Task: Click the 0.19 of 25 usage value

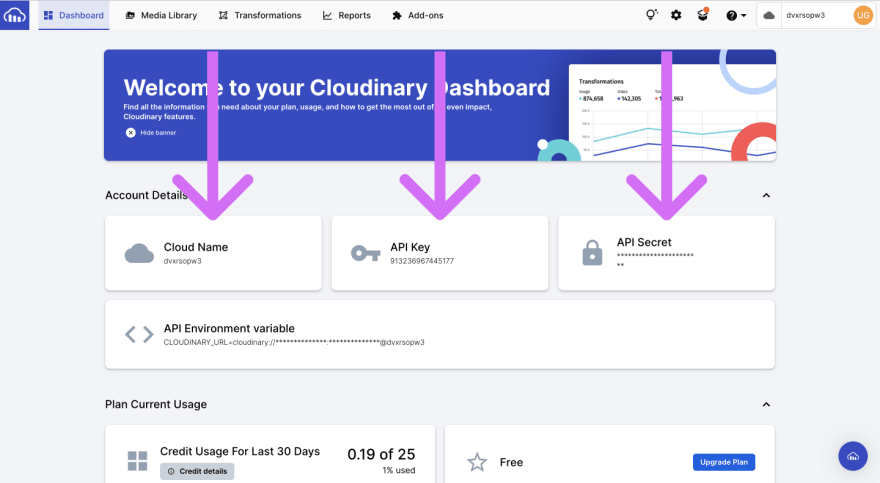Action: click(x=381, y=454)
